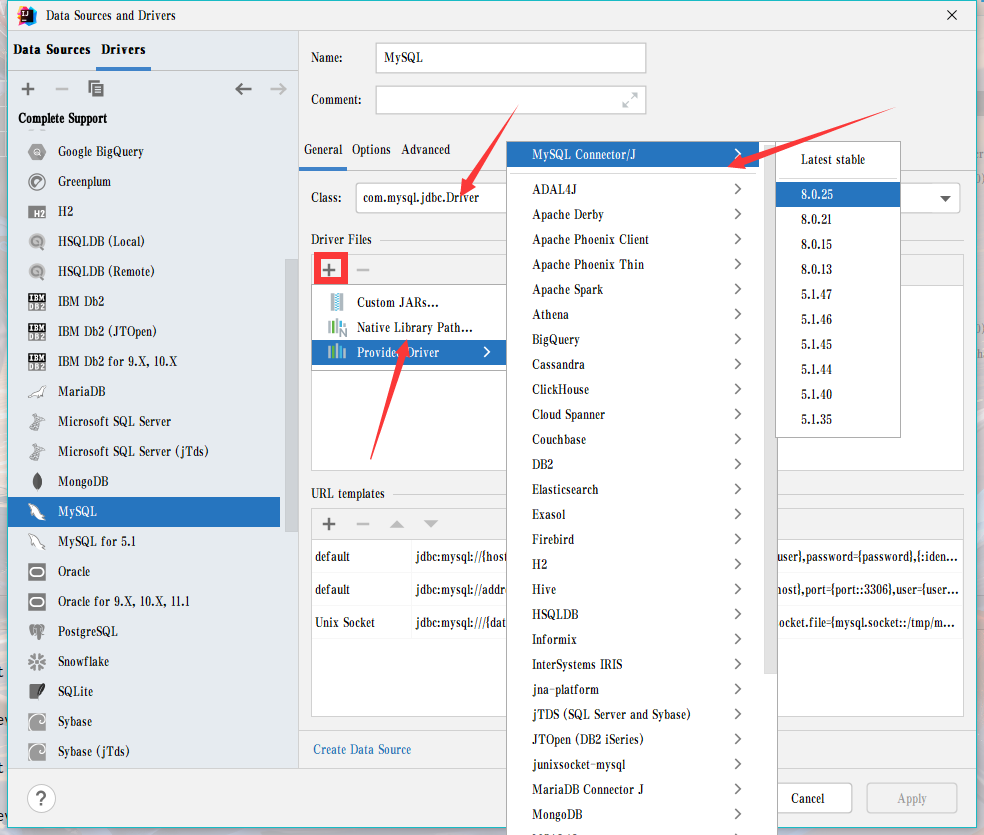Click the add driver file plus icon

pos(329,269)
